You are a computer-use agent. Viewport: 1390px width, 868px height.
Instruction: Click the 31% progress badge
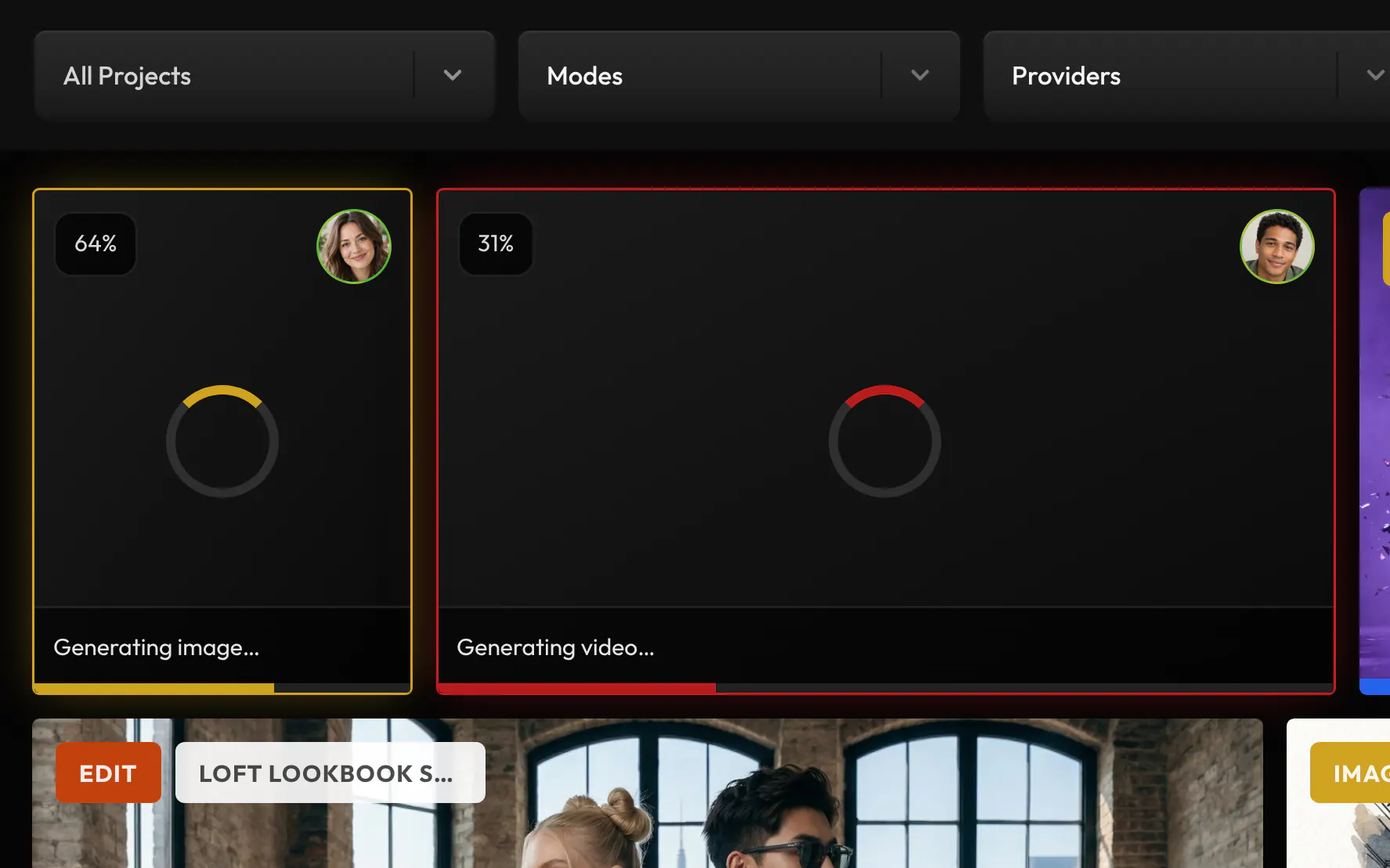(496, 244)
